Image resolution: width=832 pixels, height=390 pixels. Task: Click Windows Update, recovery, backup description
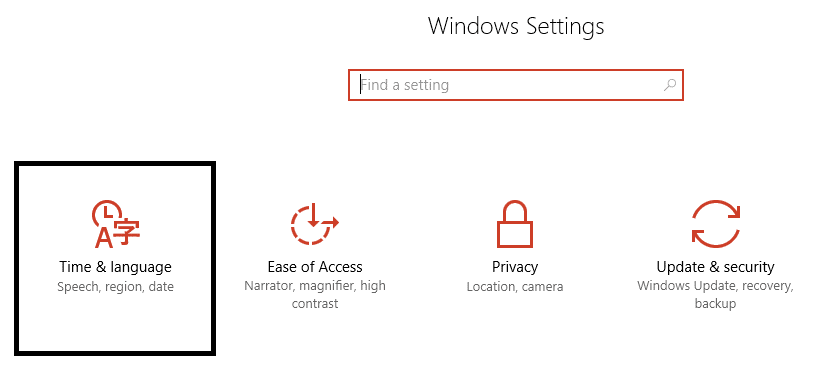point(715,295)
